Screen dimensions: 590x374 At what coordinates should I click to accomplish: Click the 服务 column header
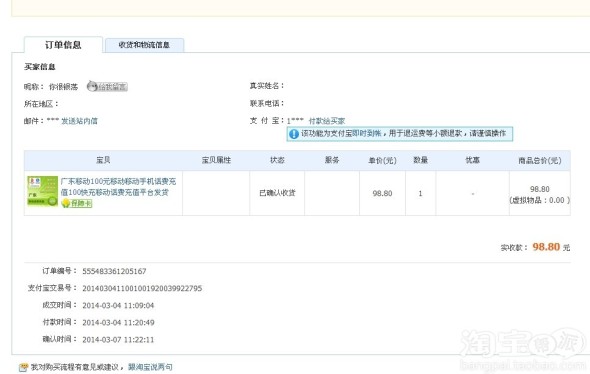point(332,160)
